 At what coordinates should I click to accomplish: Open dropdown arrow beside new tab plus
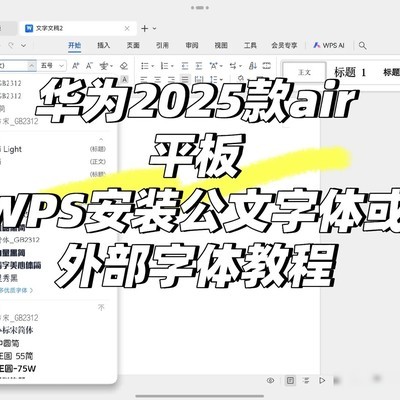pyautogui.click(x=154, y=29)
